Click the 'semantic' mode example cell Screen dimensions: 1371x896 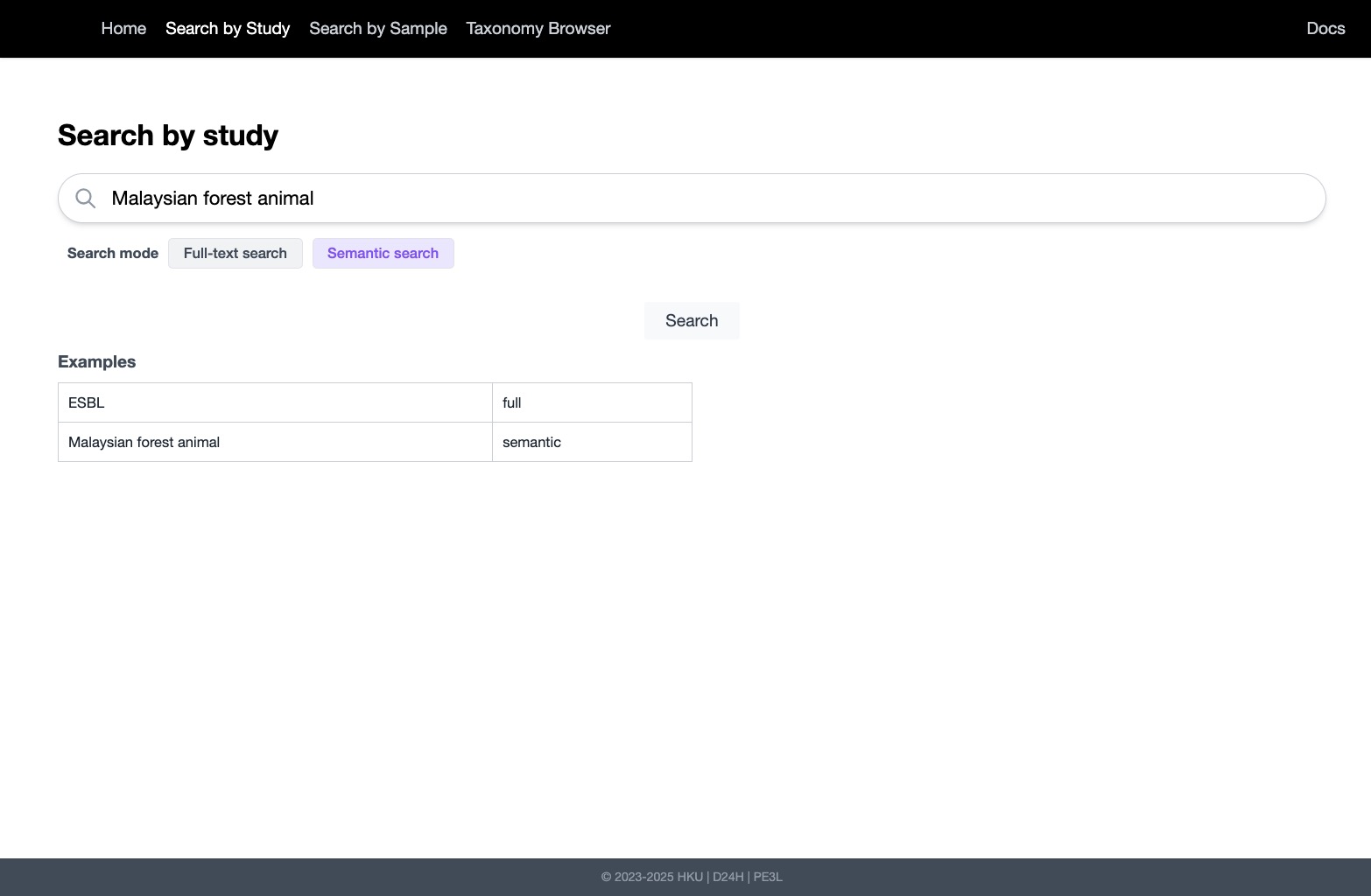point(592,442)
